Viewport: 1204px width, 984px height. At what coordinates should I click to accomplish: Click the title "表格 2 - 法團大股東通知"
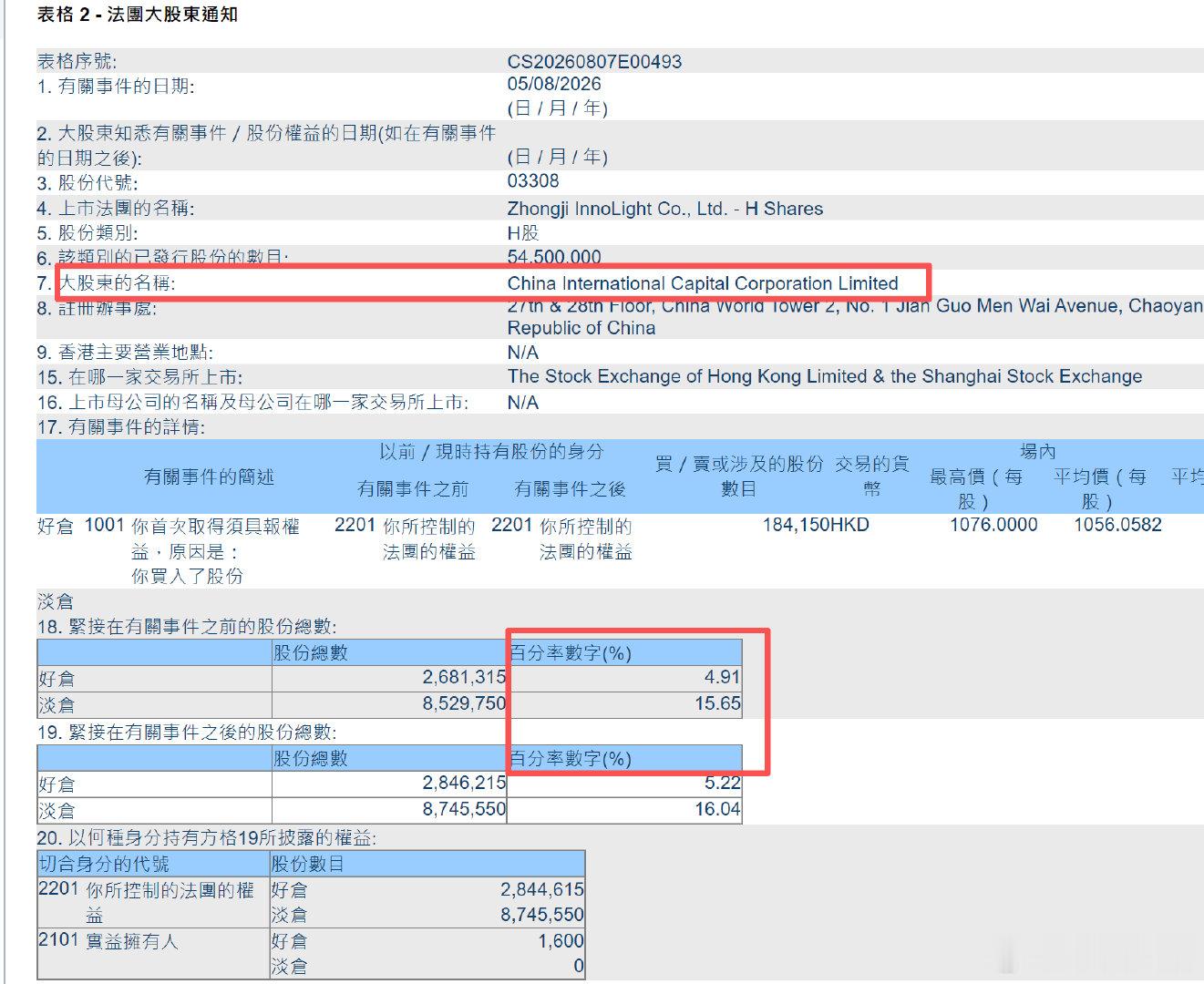(x=138, y=15)
